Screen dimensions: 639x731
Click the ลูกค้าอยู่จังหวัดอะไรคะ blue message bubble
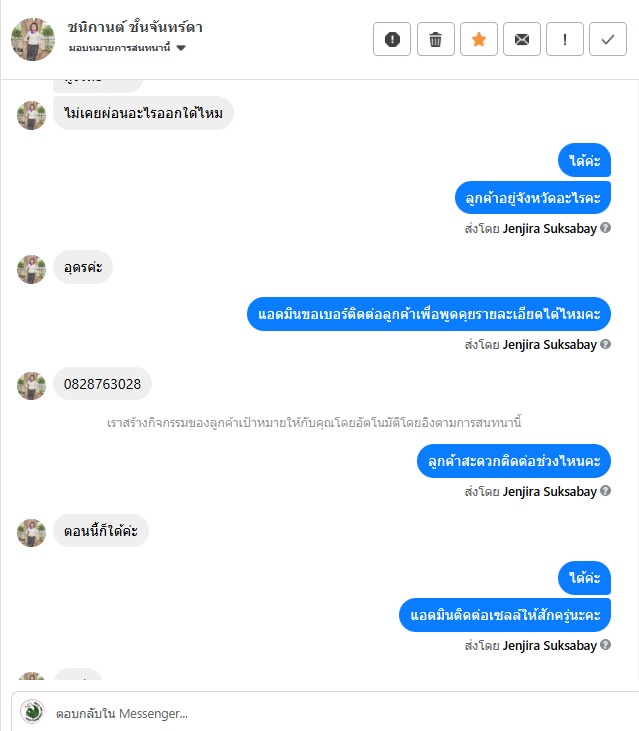(533, 198)
